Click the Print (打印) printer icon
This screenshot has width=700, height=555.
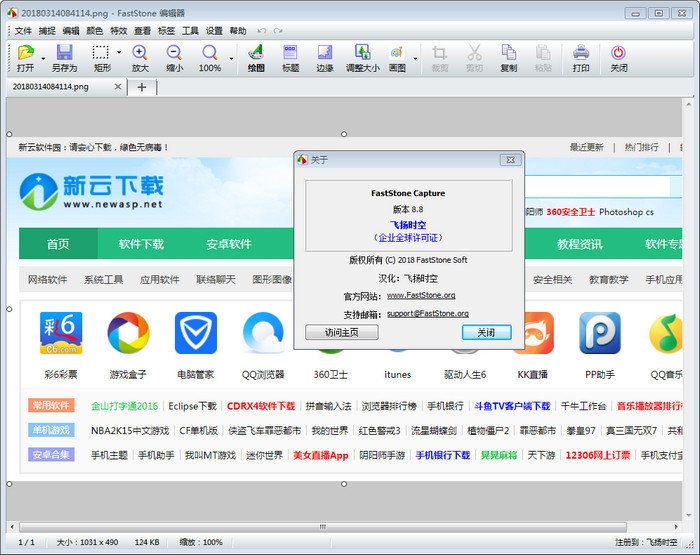coord(581,53)
